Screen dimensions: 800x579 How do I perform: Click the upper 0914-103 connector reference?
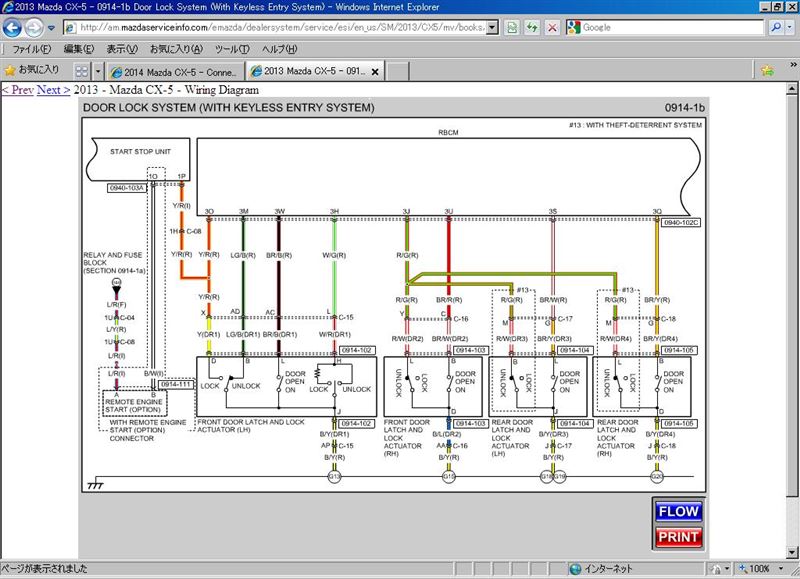pos(470,350)
